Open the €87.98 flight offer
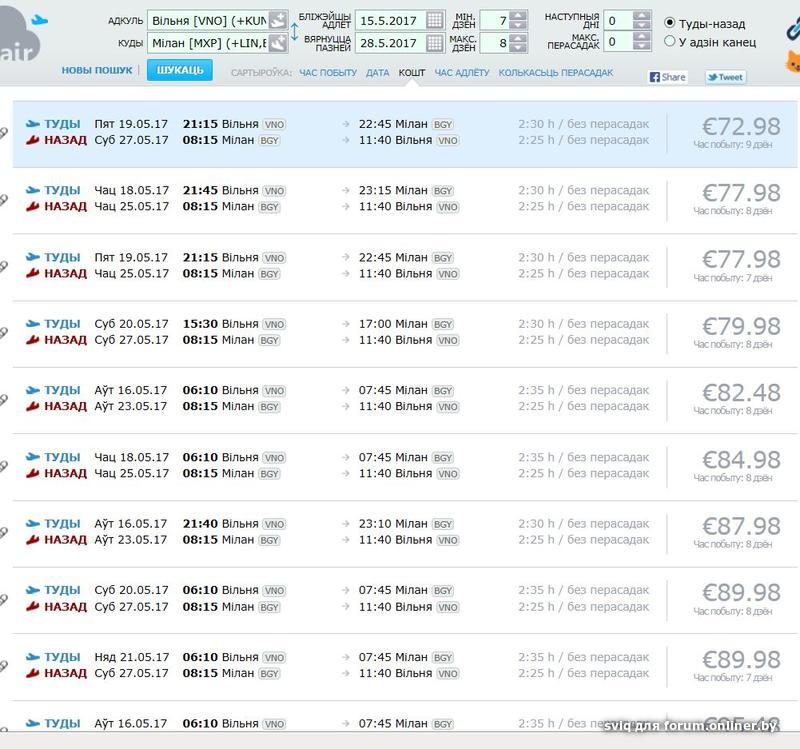This screenshot has width=800, height=749. tap(405, 534)
